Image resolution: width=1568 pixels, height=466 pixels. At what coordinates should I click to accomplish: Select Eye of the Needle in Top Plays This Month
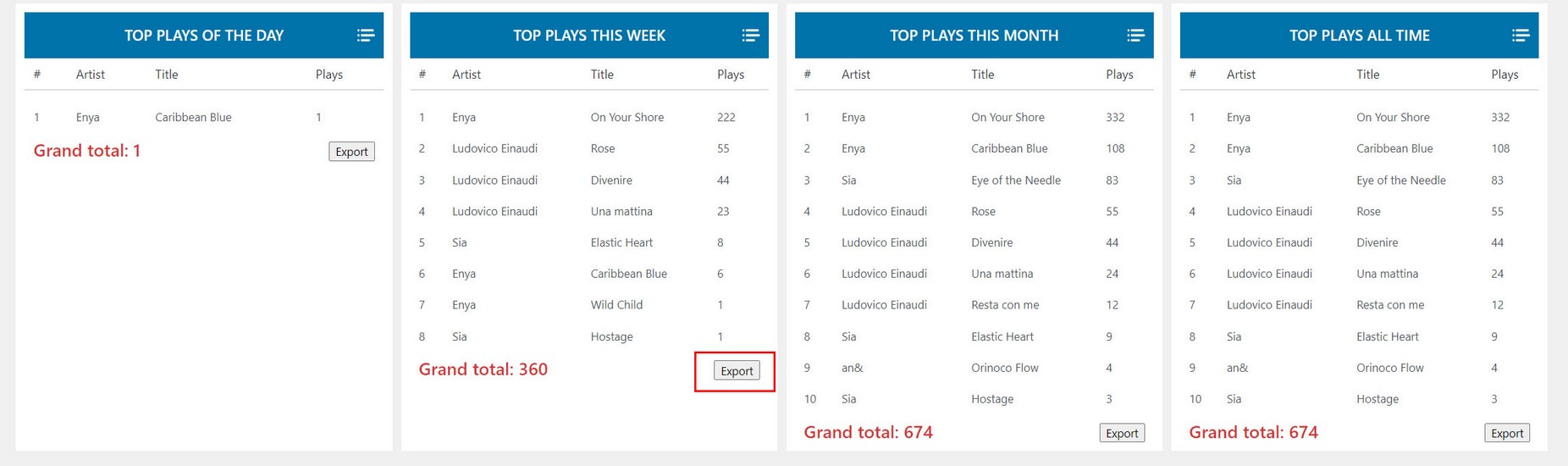click(x=1015, y=180)
